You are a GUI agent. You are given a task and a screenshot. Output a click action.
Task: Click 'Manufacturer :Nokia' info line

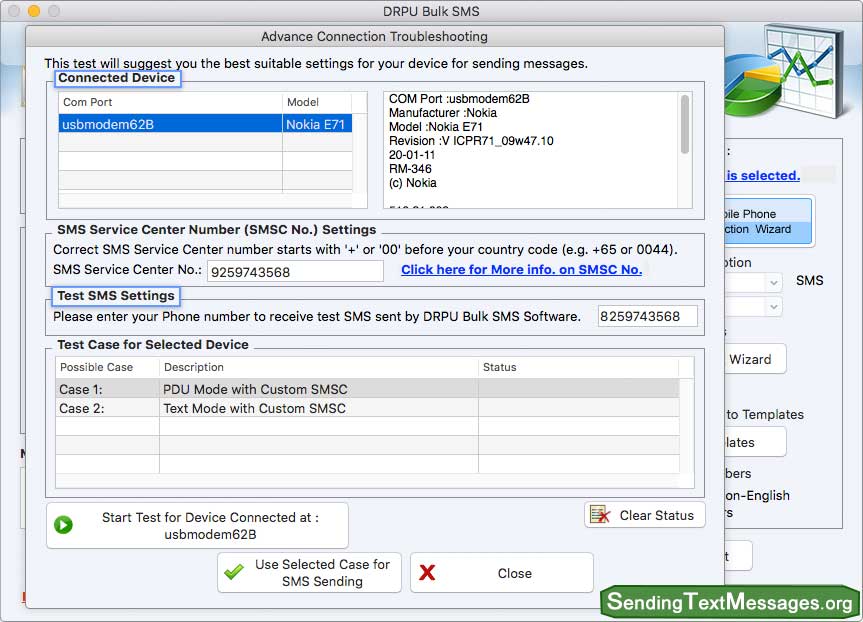[x=443, y=113]
